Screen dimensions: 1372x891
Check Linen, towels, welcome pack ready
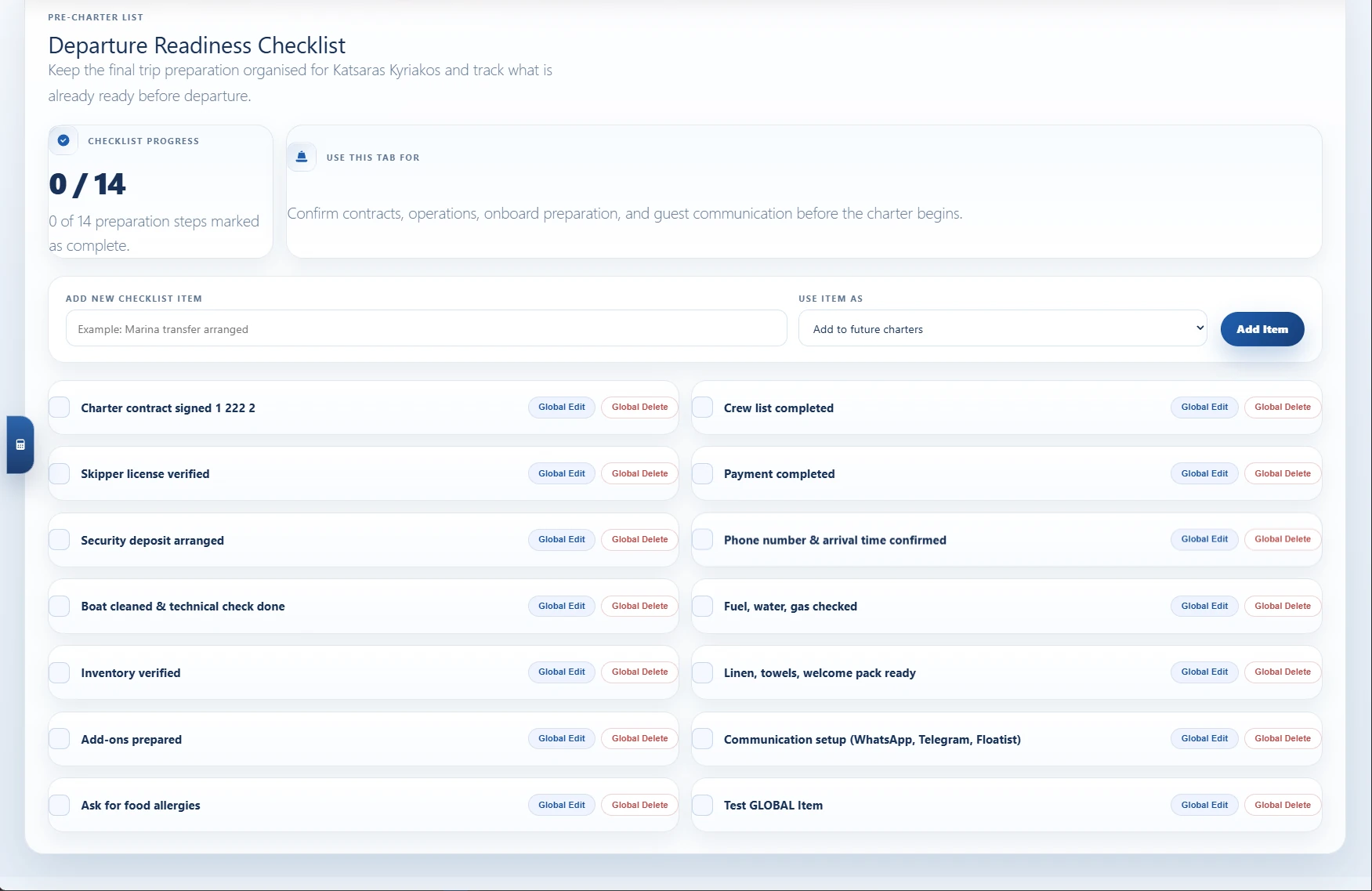[x=703, y=672]
